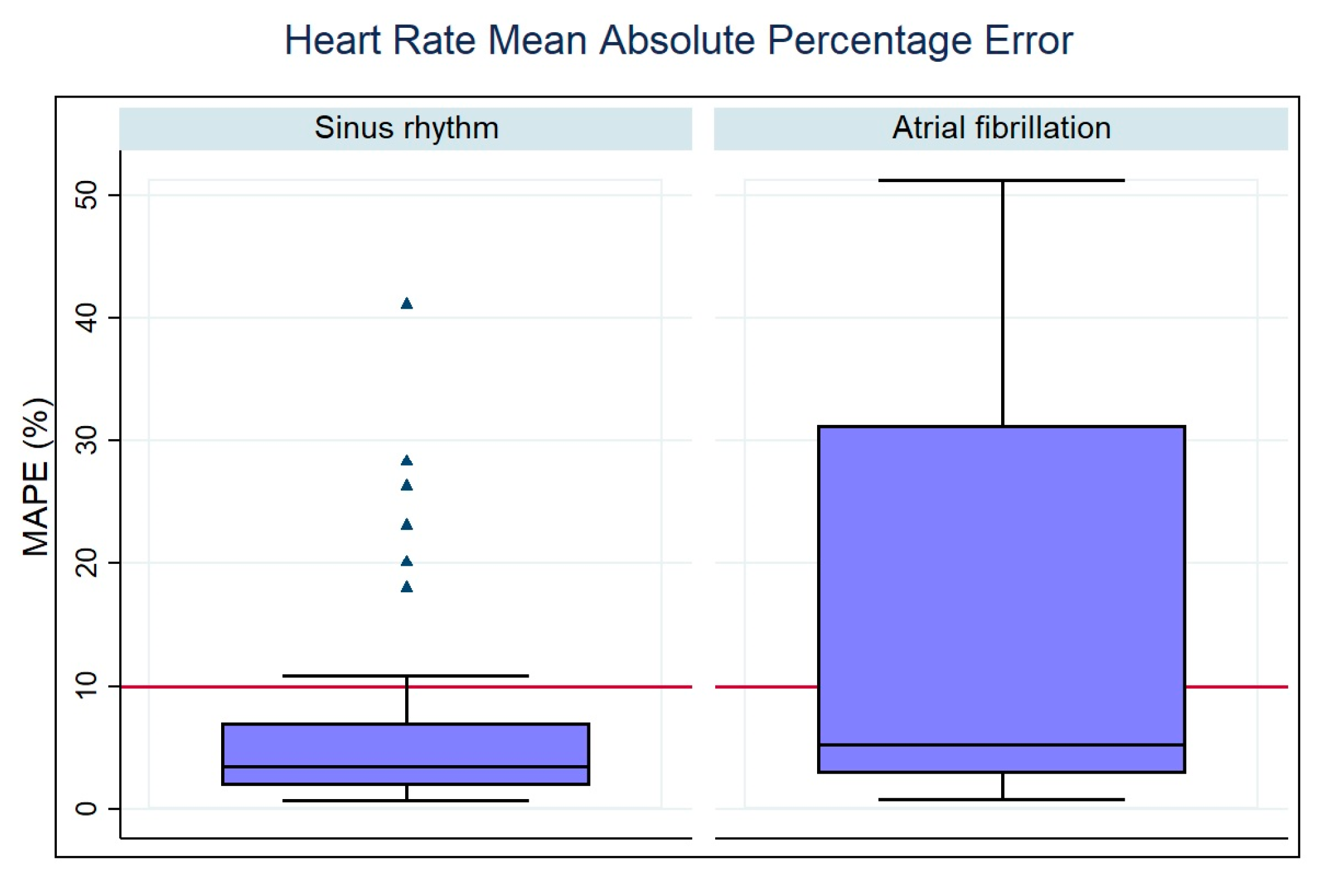Click the second-highest Sinus rhythm outlier triangle
This screenshot has width=1321, height=896.
406,460
